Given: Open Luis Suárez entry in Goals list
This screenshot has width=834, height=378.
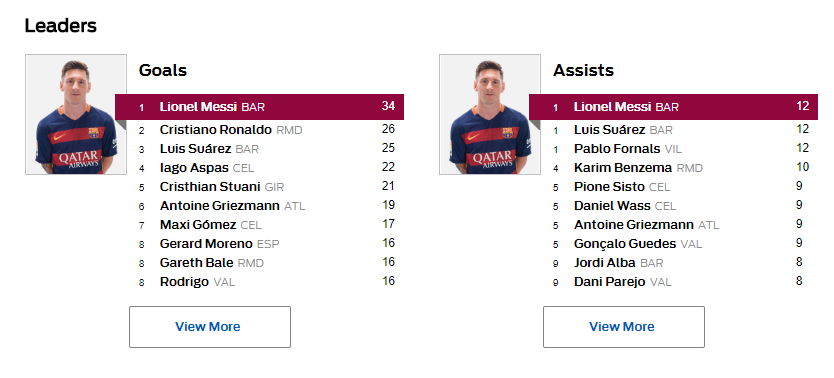Looking at the screenshot, I should click(x=195, y=149).
